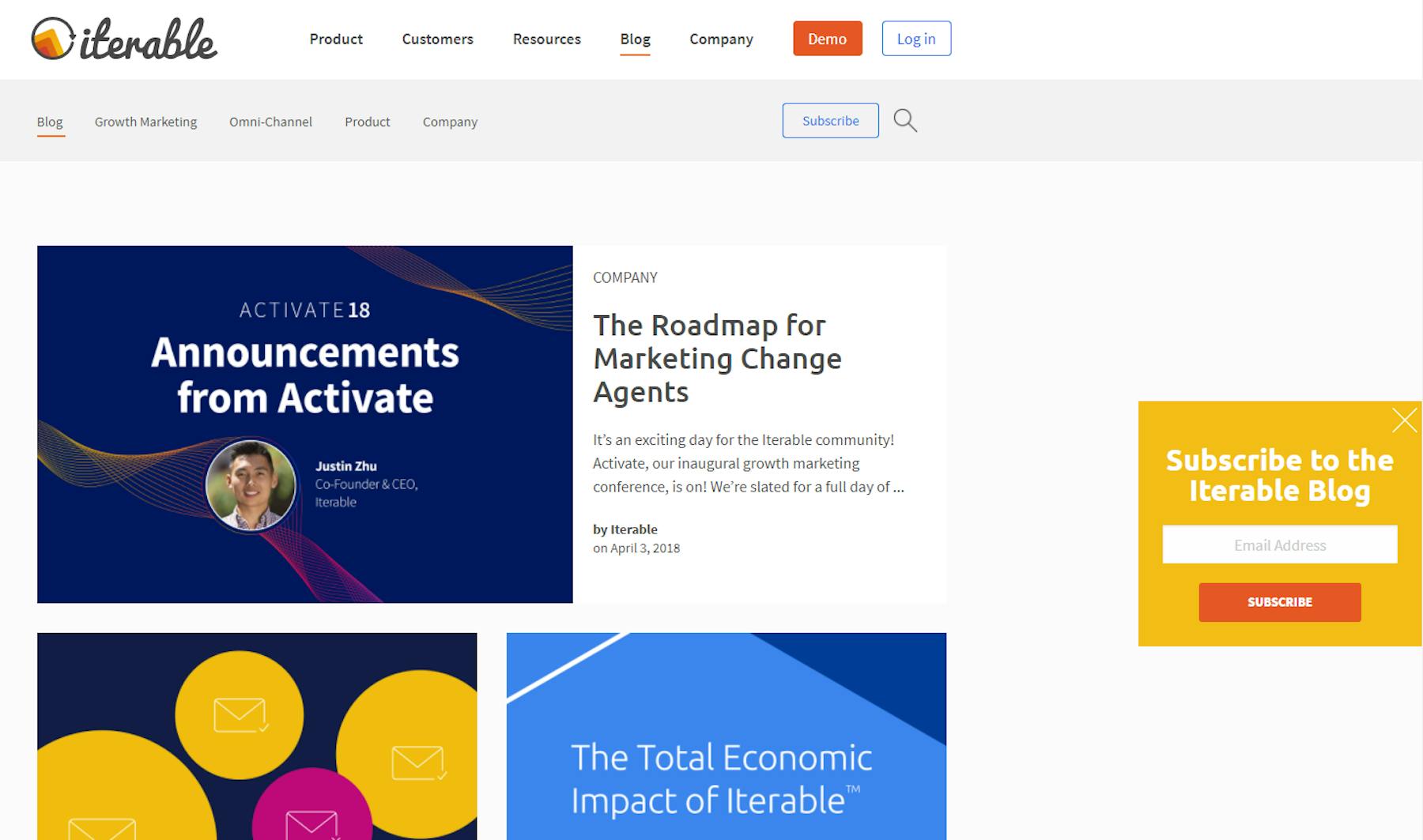Click the orange SUBSCRIBE button in popup
This screenshot has height=840, width=1423.
(1279, 602)
